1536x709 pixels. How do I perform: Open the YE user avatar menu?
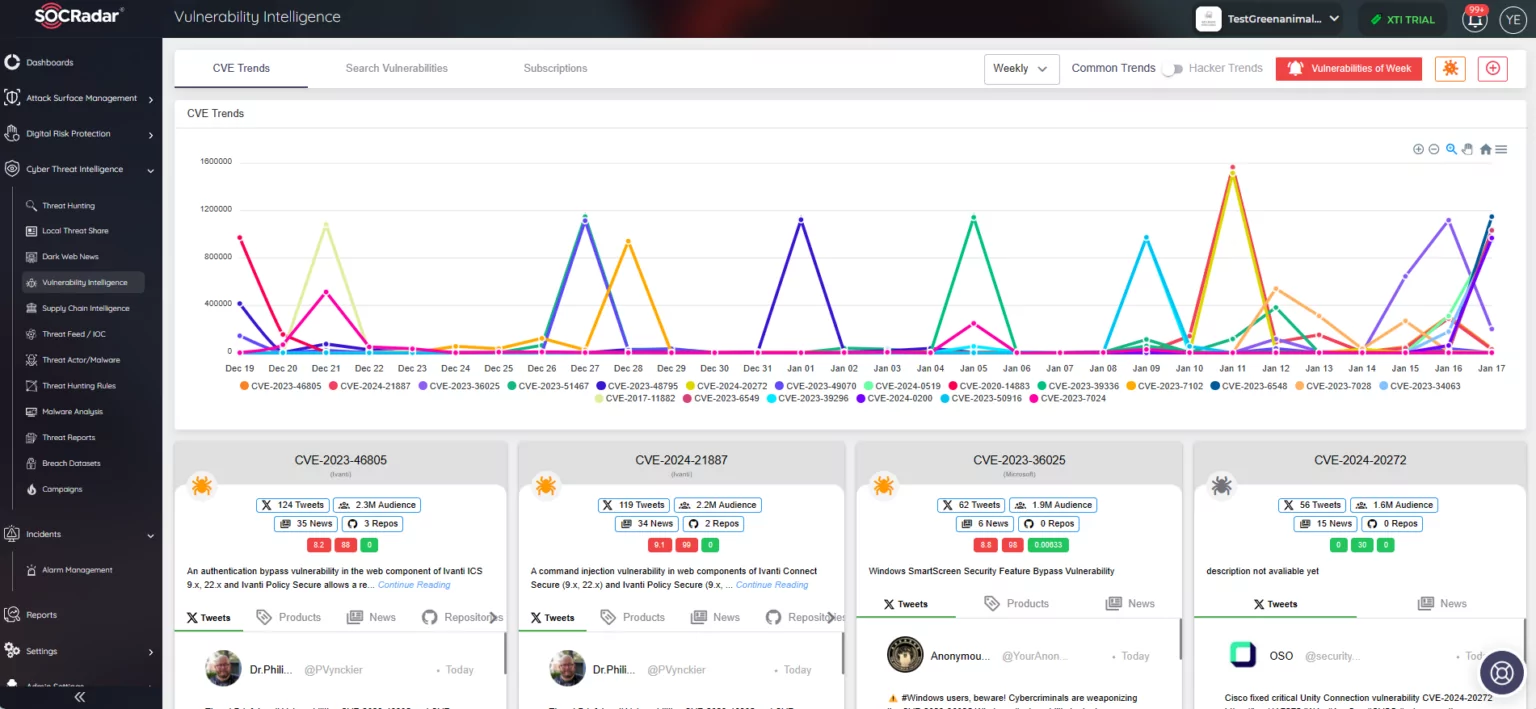click(1512, 19)
